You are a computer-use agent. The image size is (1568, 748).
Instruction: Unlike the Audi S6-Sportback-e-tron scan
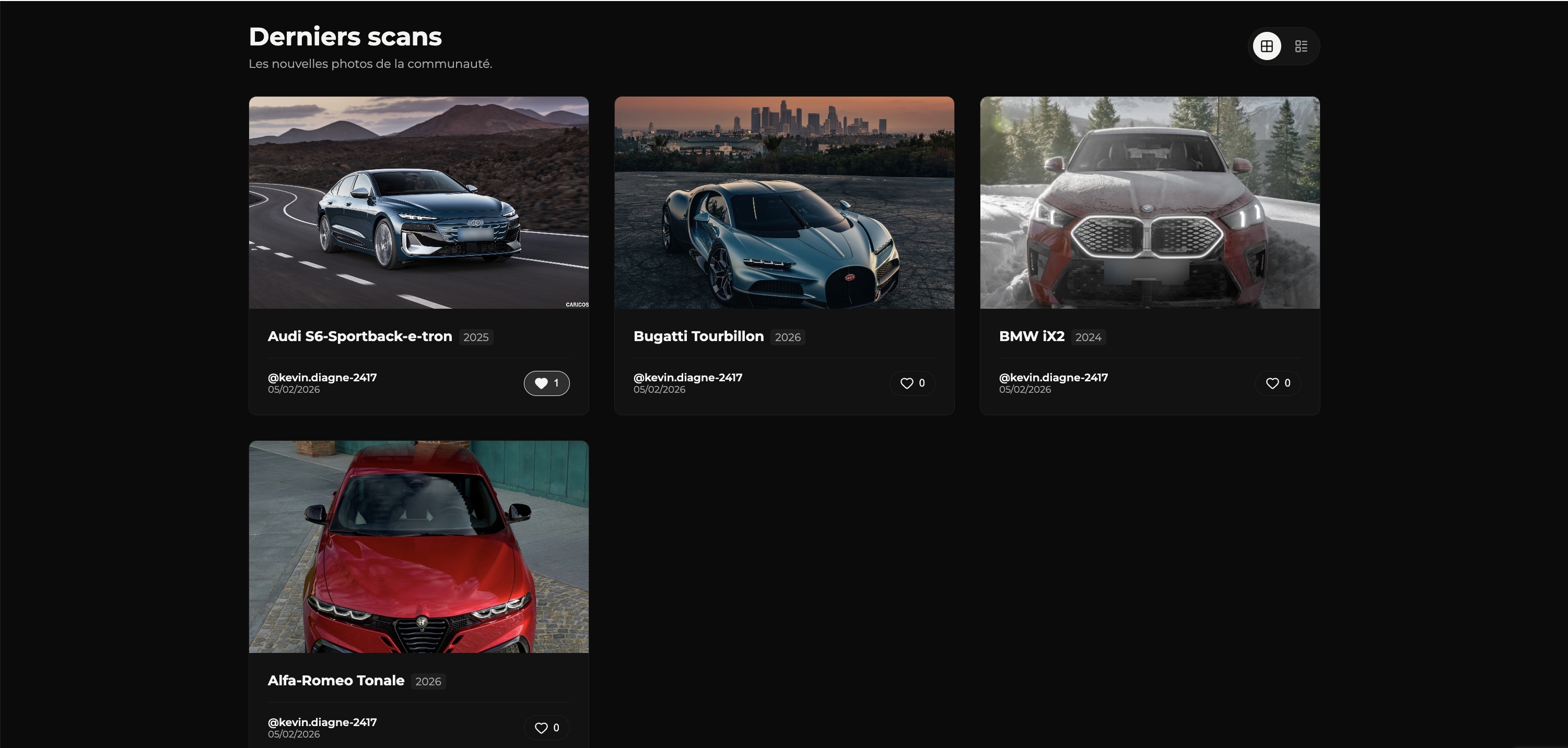coord(547,383)
